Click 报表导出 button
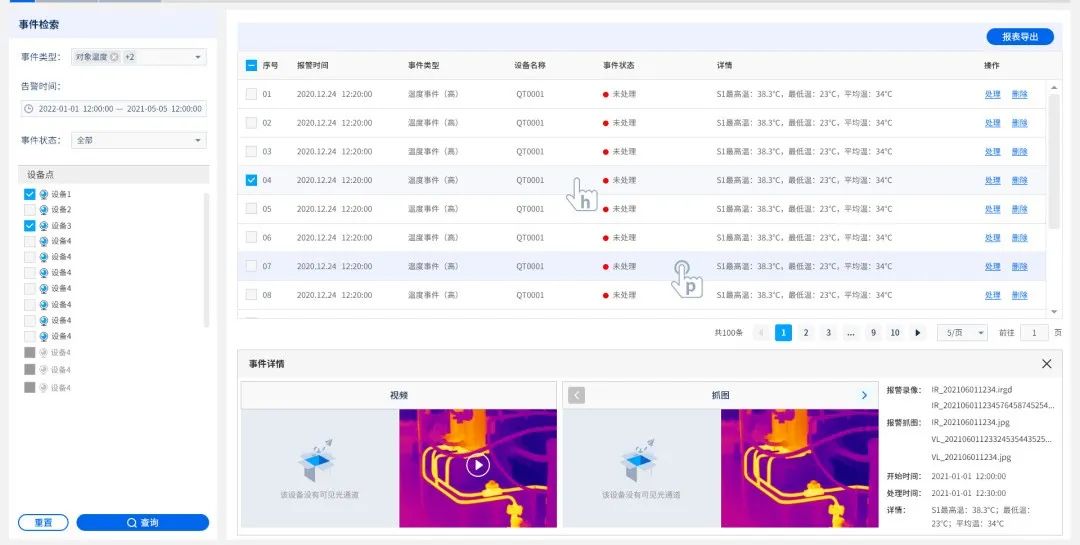 [1019, 37]
